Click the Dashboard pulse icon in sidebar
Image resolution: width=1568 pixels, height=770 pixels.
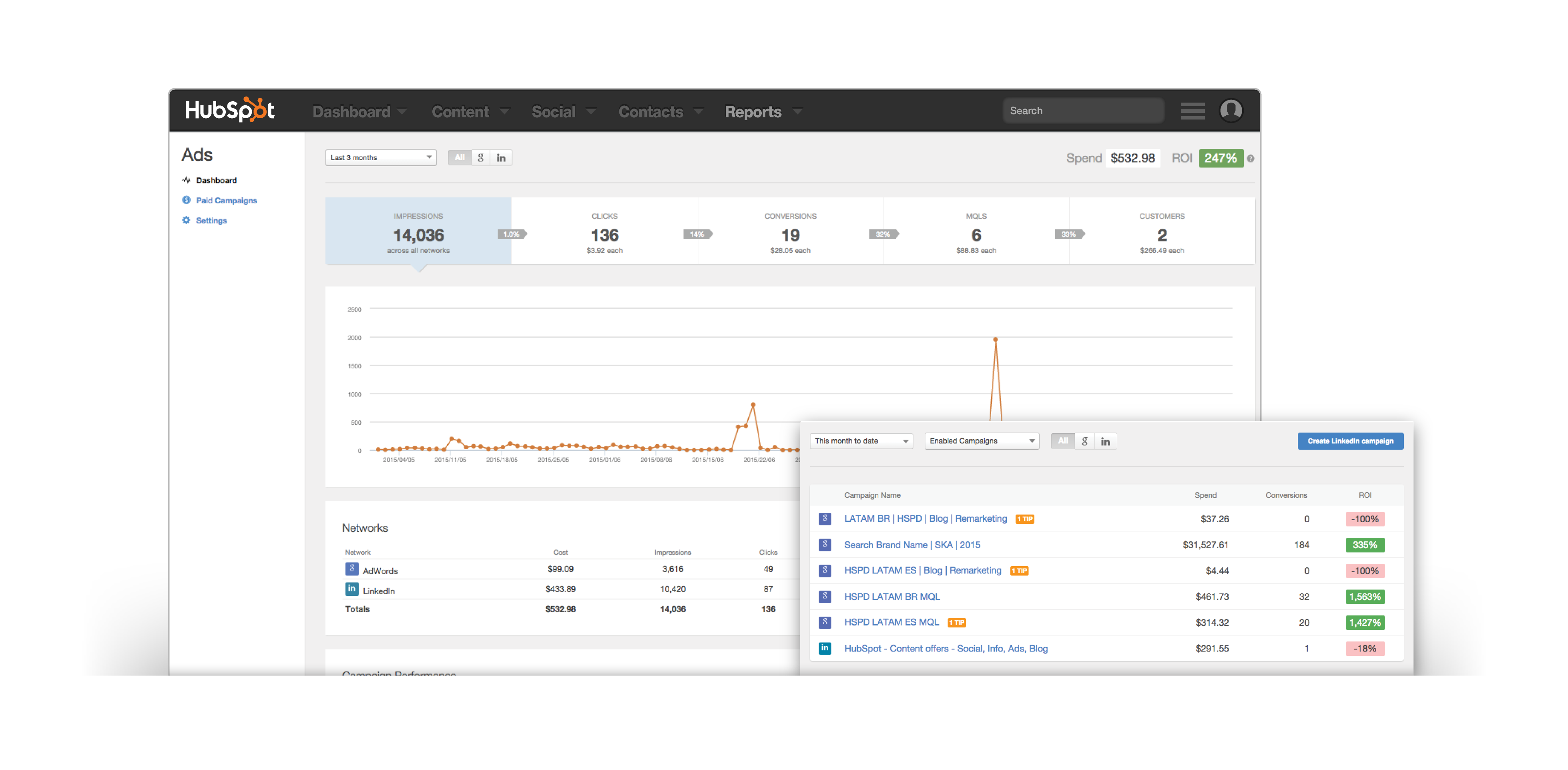click(x=186, y=180)
